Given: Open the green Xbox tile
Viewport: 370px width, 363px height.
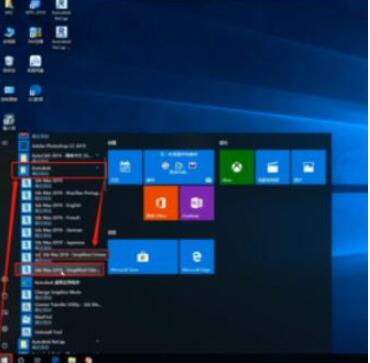Looking at the screenshot, I should [237, 167].
